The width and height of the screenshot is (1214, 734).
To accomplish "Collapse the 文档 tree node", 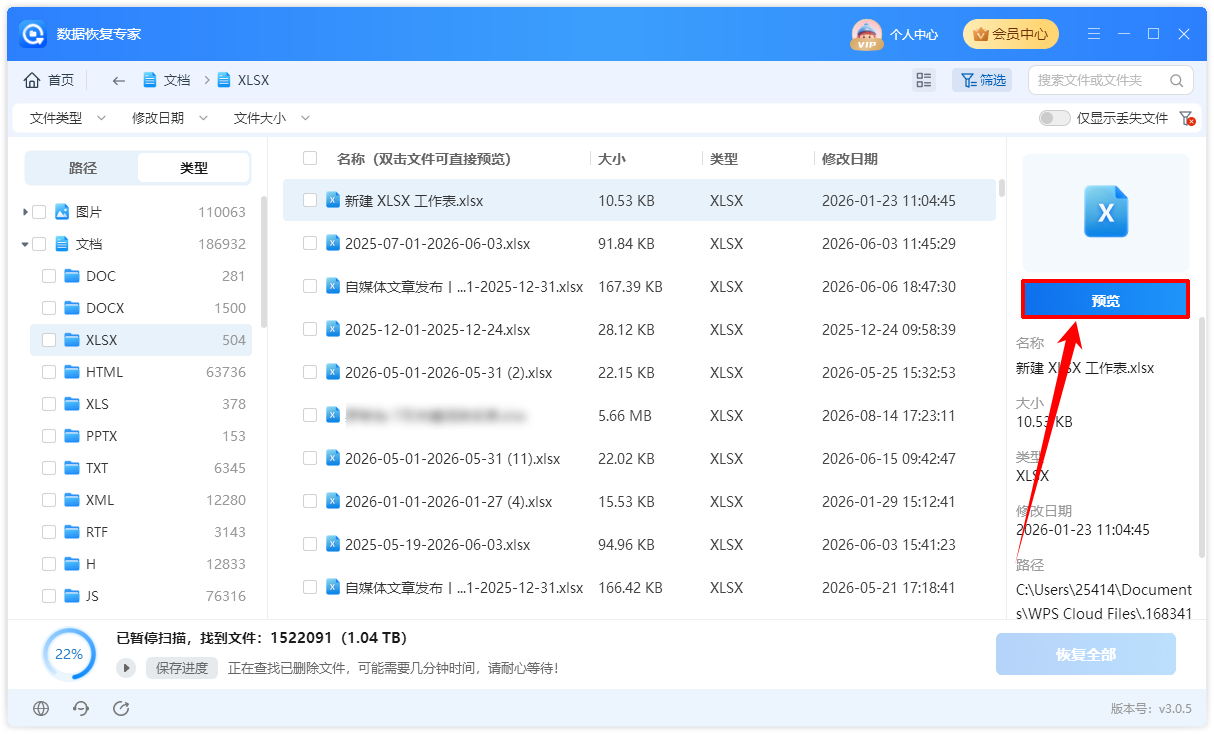I will click(25, 244).
